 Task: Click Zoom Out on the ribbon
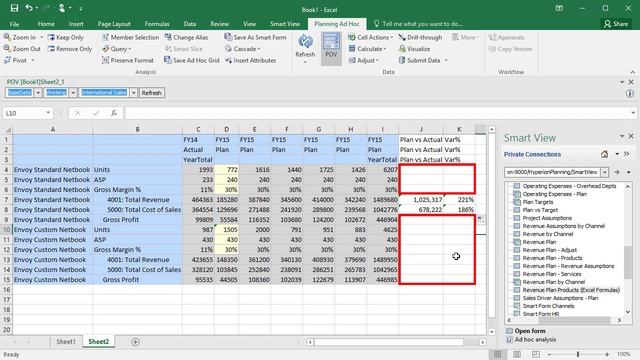[22, 49]
